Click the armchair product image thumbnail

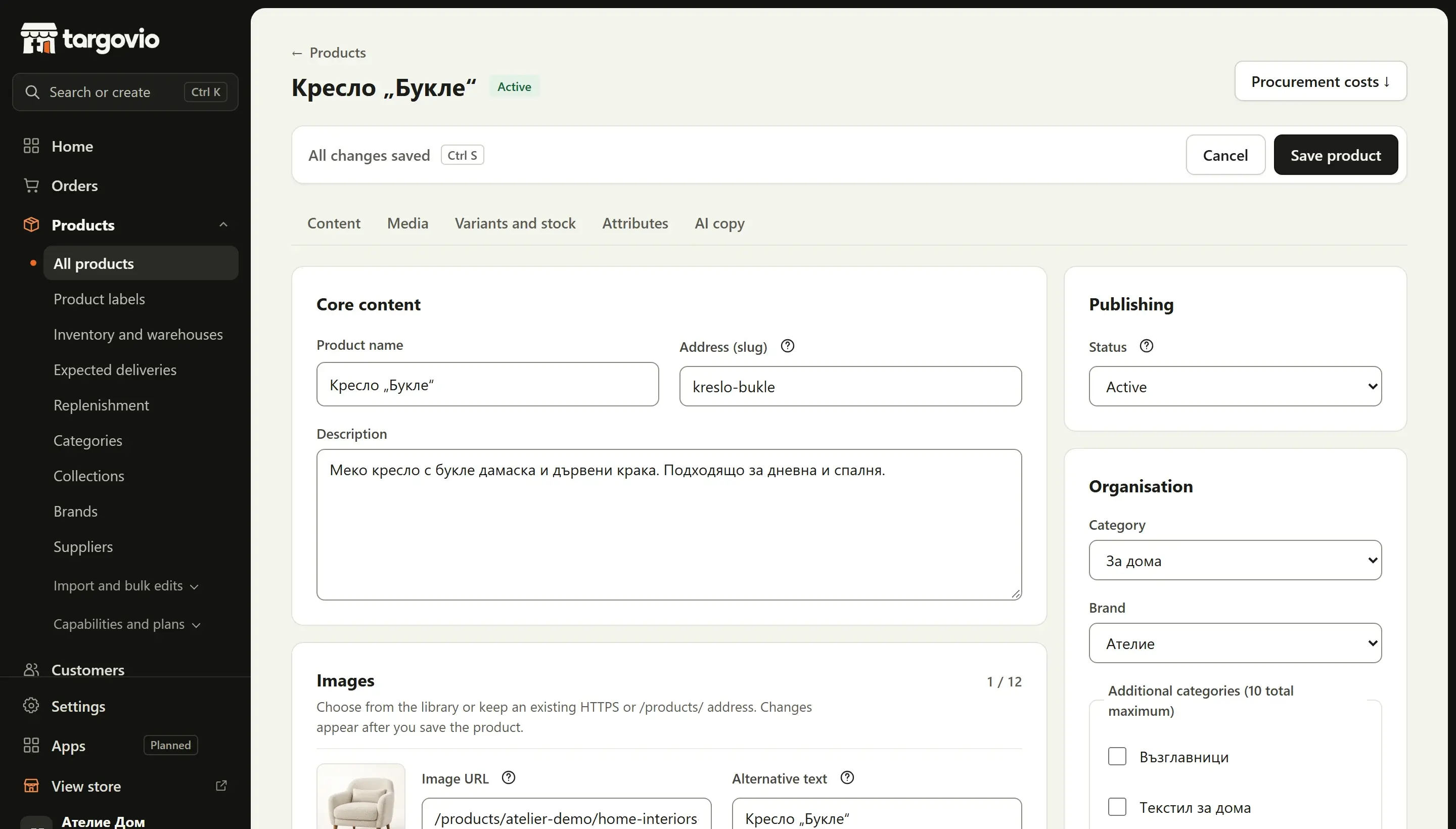pos(361,797)
